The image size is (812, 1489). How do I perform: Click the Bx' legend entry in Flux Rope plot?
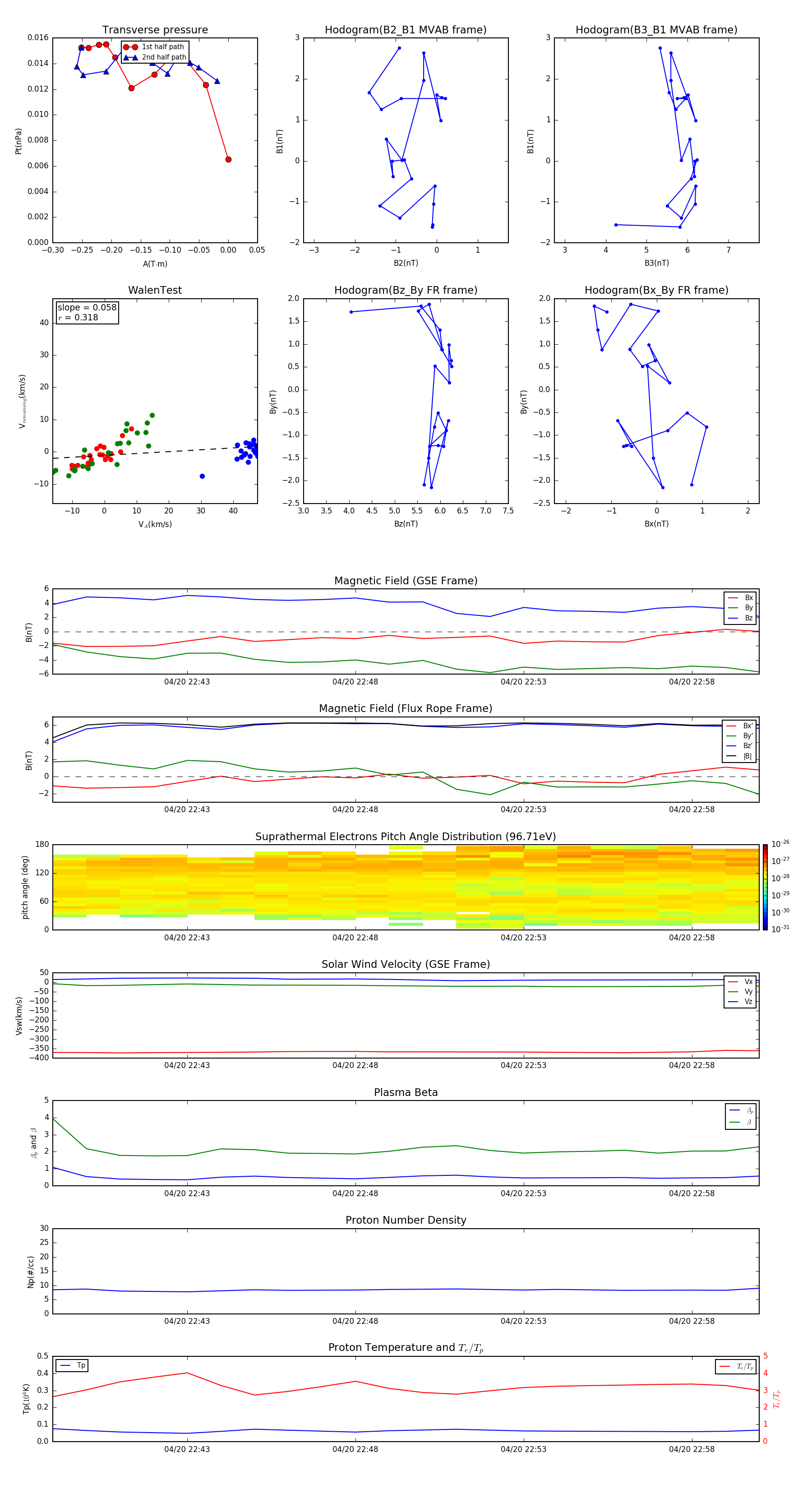pyautogui.click(x=739, y=726)
